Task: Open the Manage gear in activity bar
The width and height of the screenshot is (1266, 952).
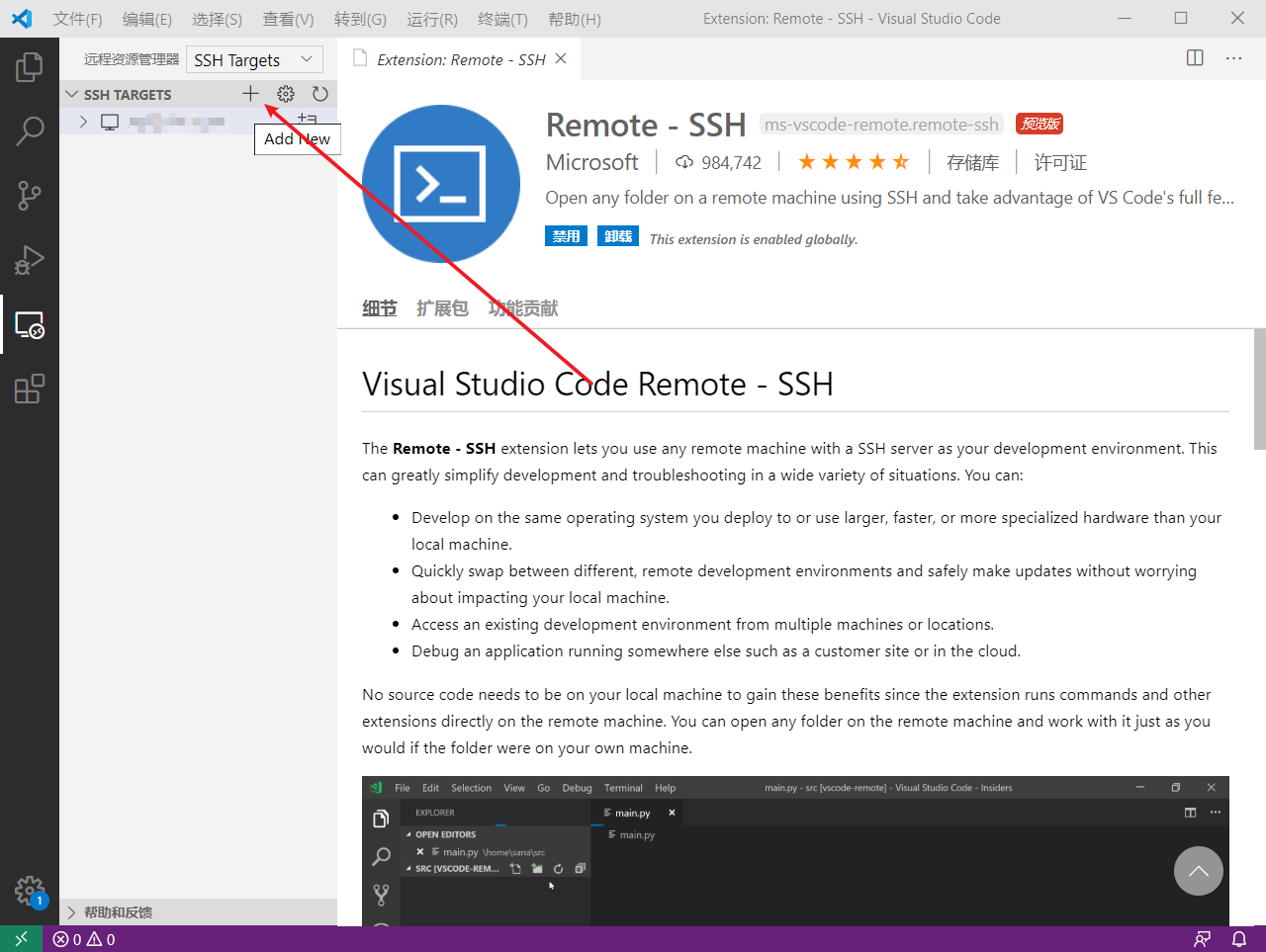Action: (x=30, y=891)
